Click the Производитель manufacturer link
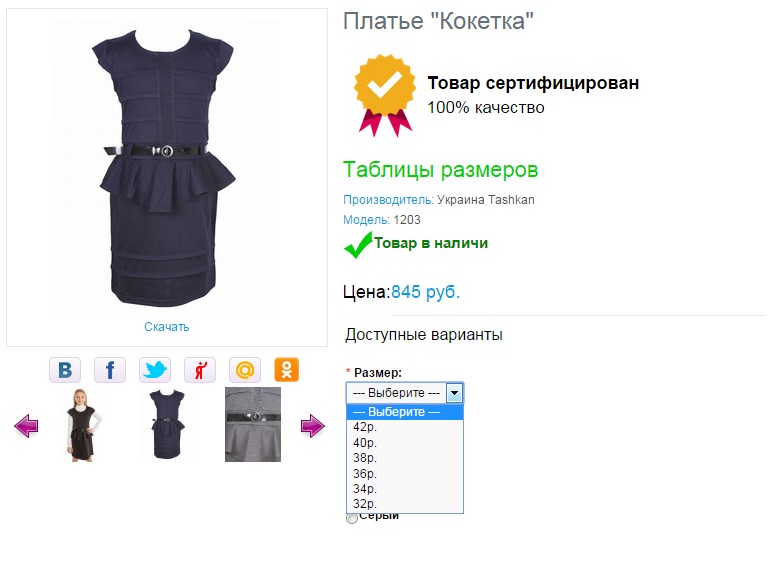 388,200
